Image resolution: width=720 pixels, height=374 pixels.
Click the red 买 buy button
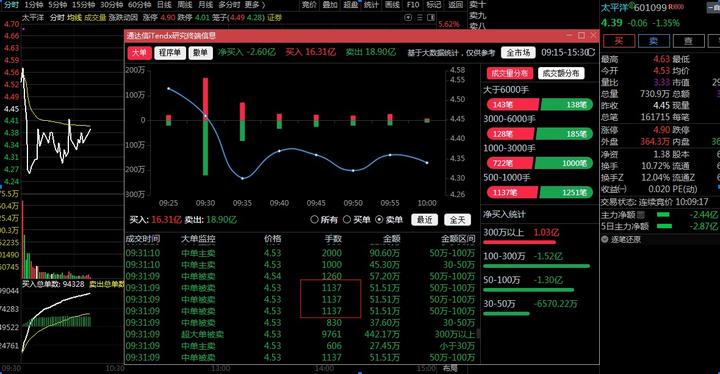[619, 41]
